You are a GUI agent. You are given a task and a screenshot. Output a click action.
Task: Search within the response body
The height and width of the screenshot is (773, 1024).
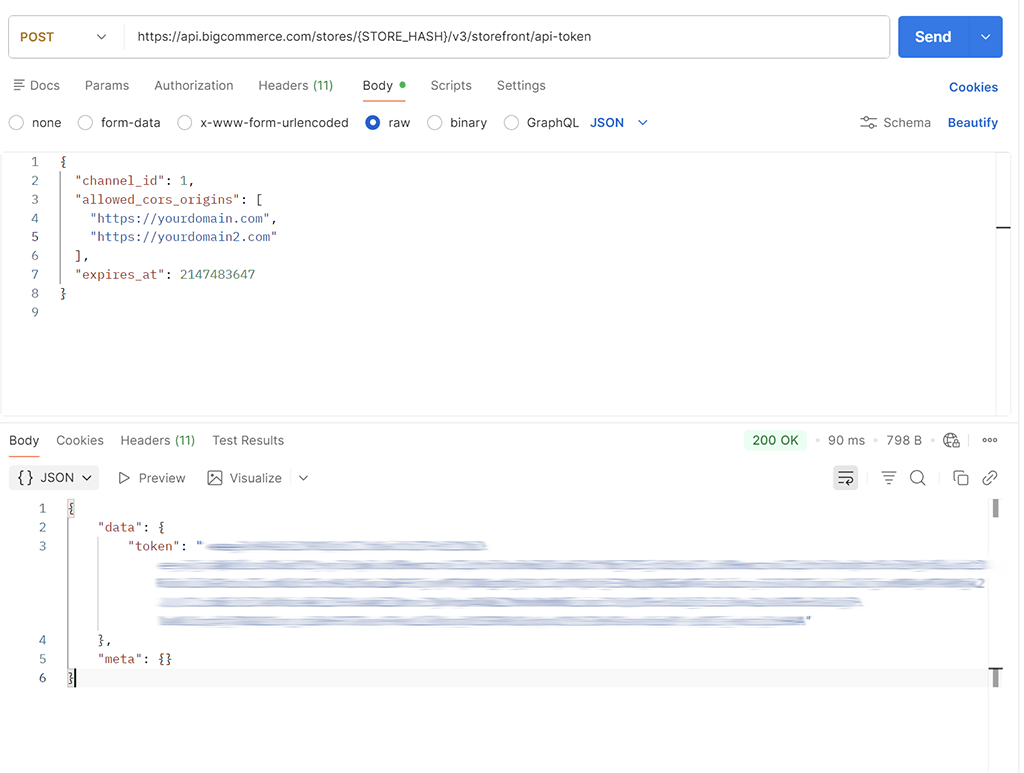(918, 478)
